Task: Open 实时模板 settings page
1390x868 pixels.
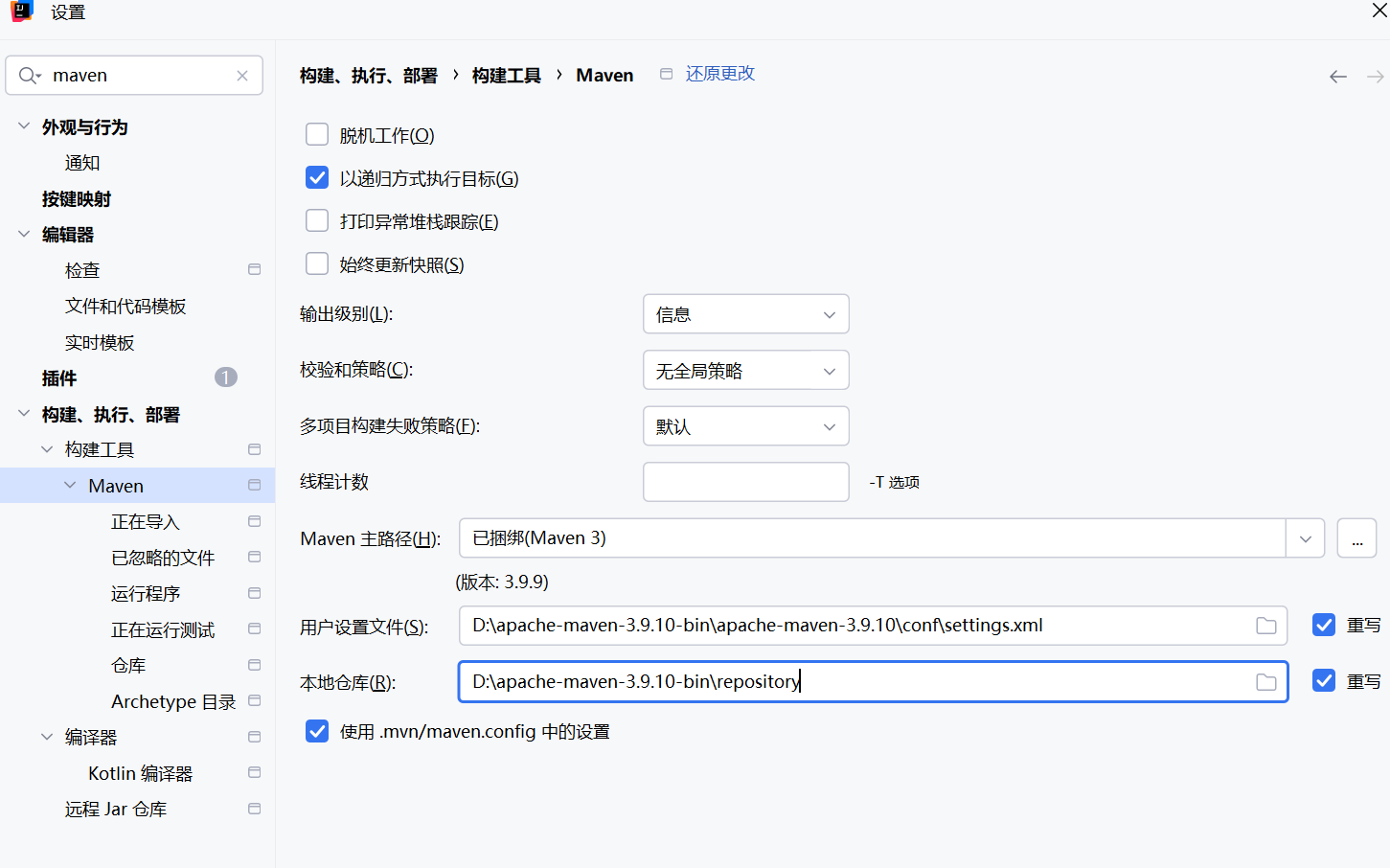Action: (100, 342)
